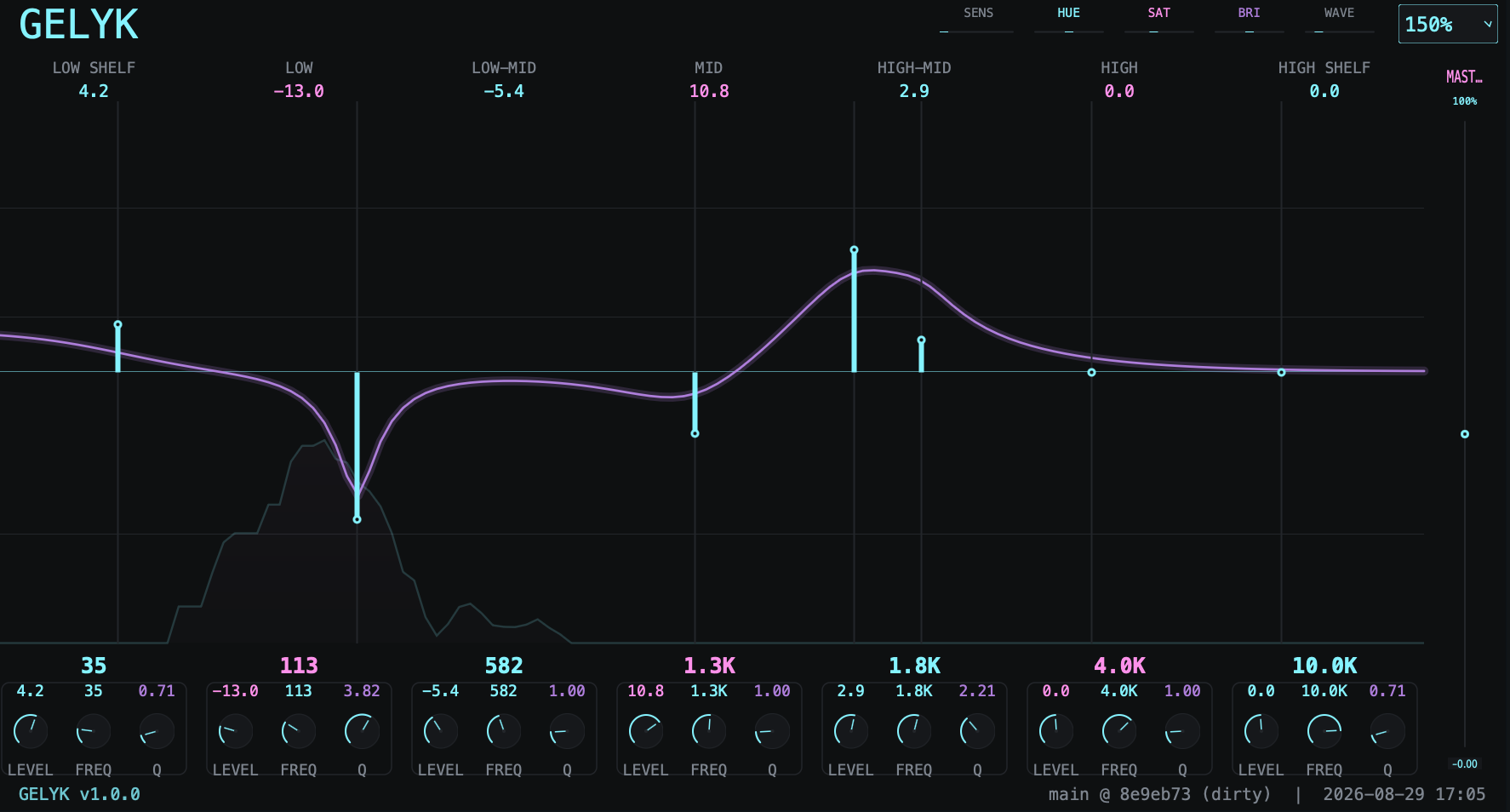Open the 150% zoom dropdown

(1448, 24)
